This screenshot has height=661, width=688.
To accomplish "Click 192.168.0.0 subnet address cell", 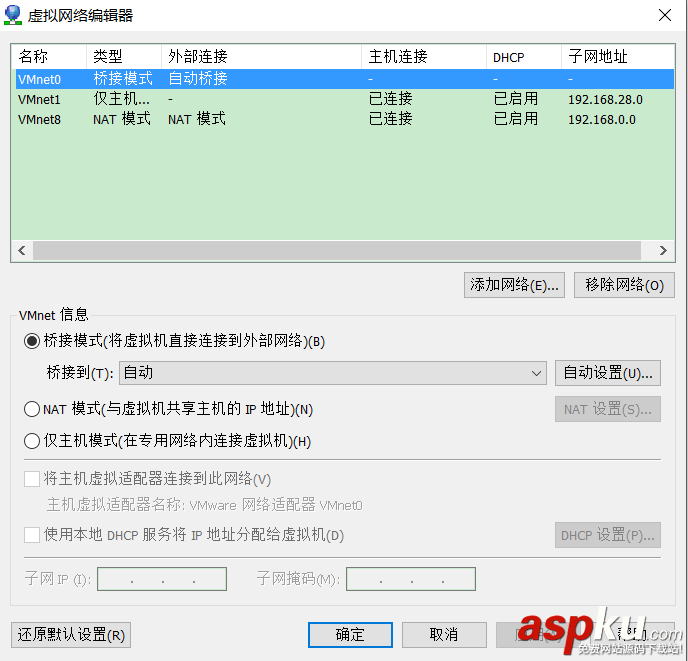I will [x=602, y=119].
